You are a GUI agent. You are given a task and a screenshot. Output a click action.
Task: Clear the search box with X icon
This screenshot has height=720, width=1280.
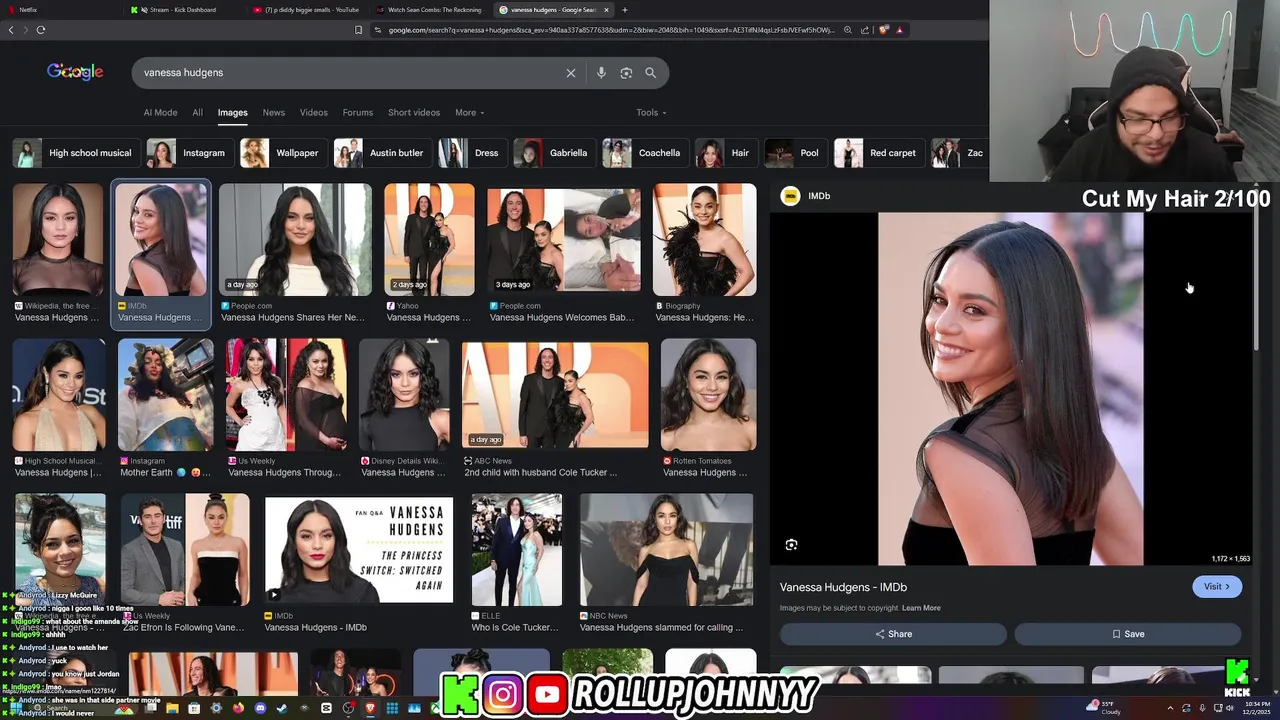(x=571, y=73)
